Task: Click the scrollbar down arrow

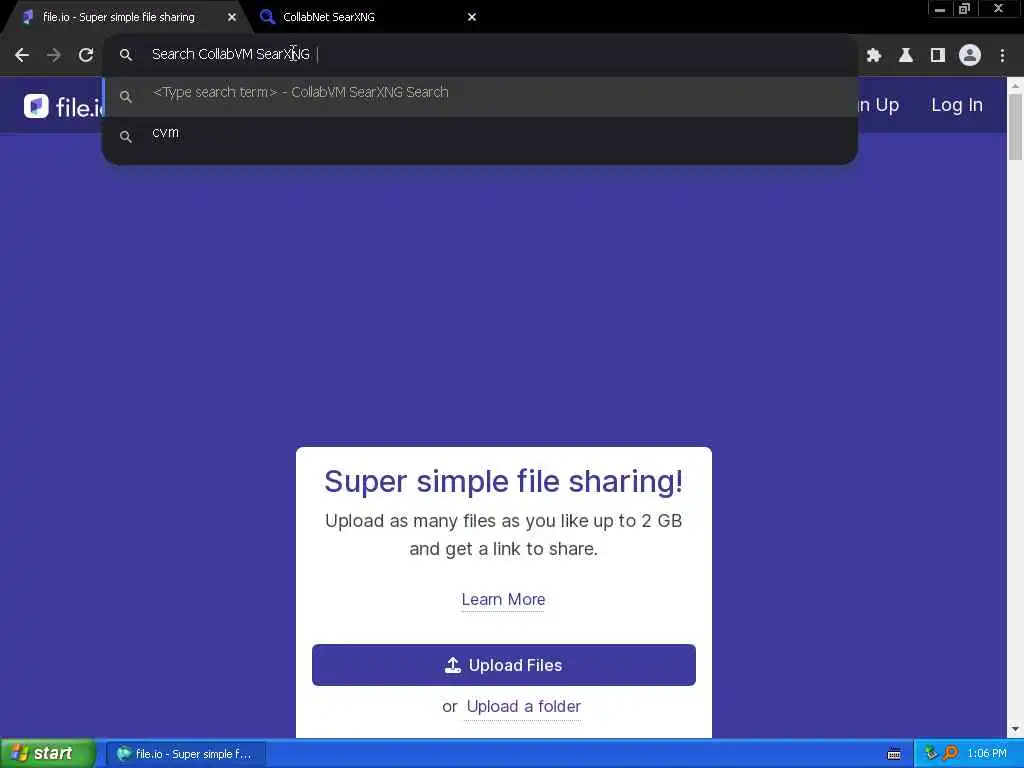Action: (1016, 729)
